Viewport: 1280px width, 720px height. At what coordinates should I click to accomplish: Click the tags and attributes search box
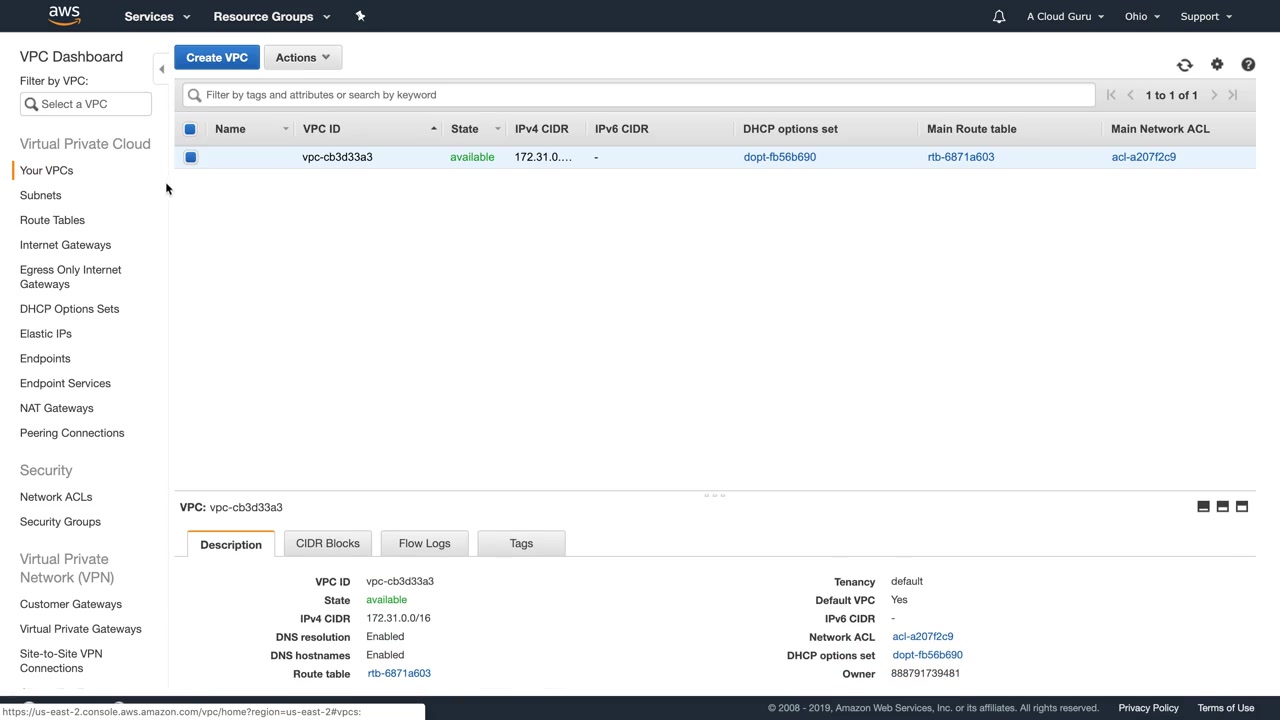click(638, 95)
